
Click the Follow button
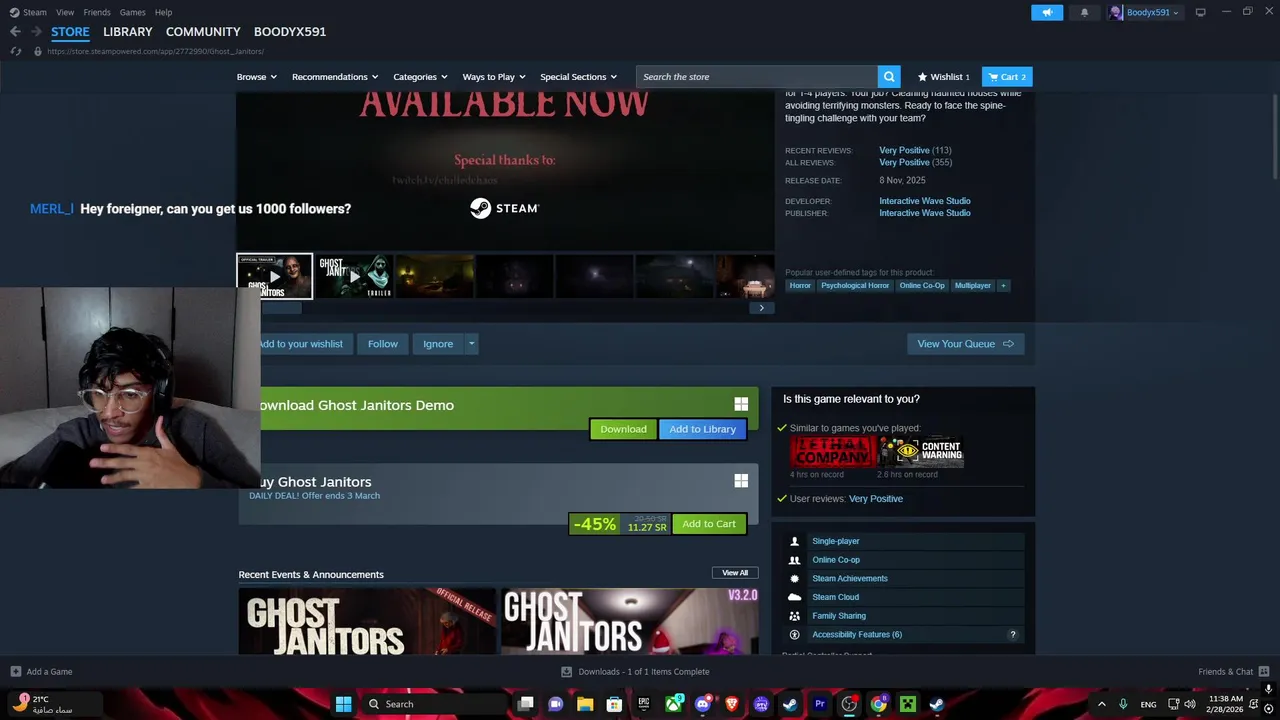click(x=382, y=344)
